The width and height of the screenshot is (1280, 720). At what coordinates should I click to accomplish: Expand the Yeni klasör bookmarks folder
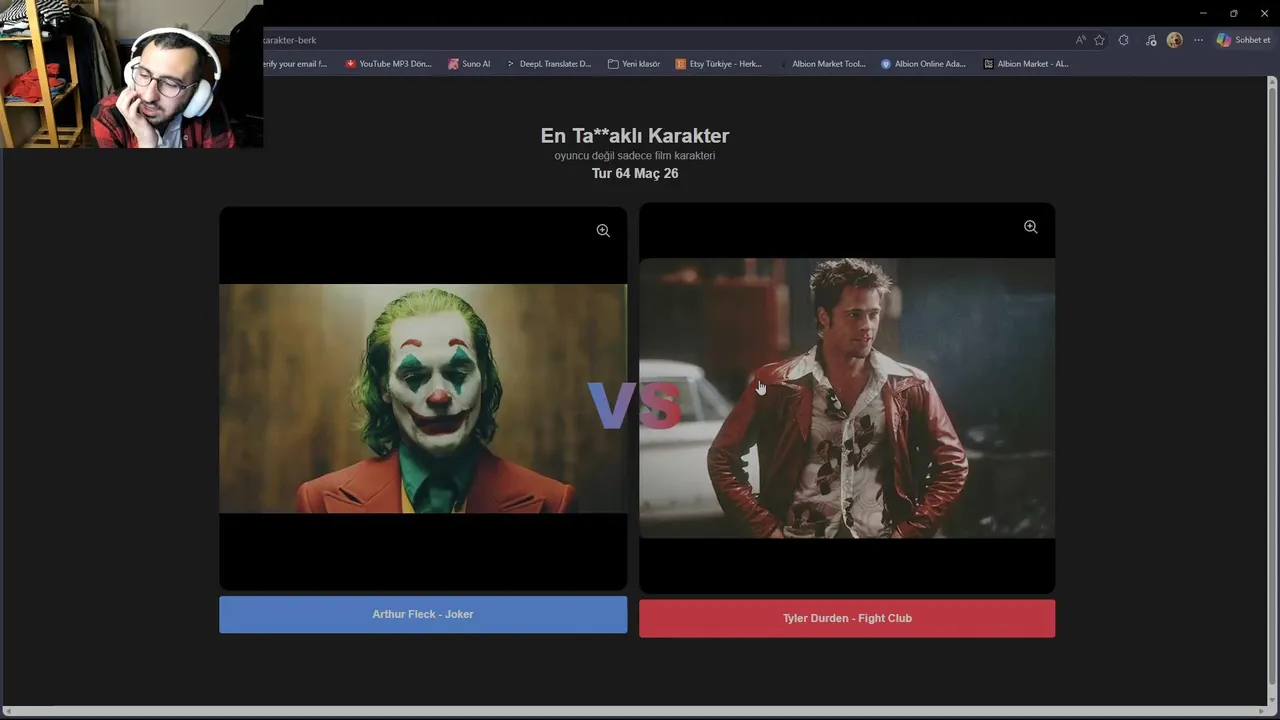[634, 64]
